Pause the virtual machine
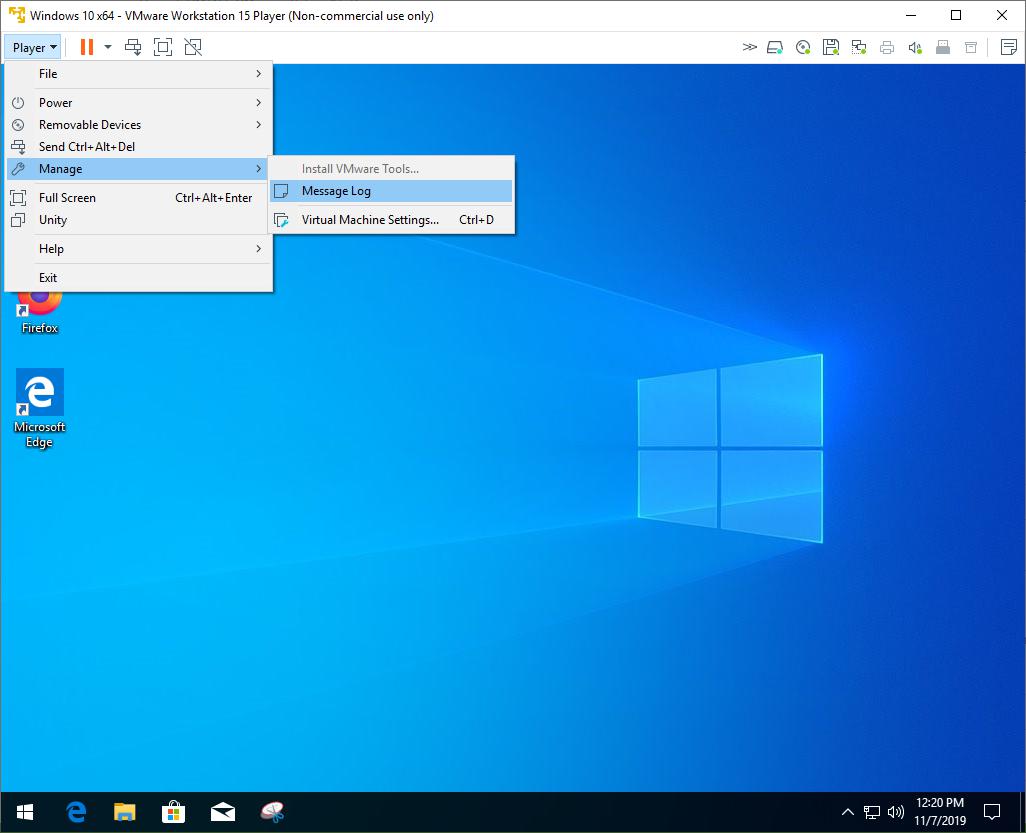This screenshot has width=1026, height=833. click(x=86, y=46)
